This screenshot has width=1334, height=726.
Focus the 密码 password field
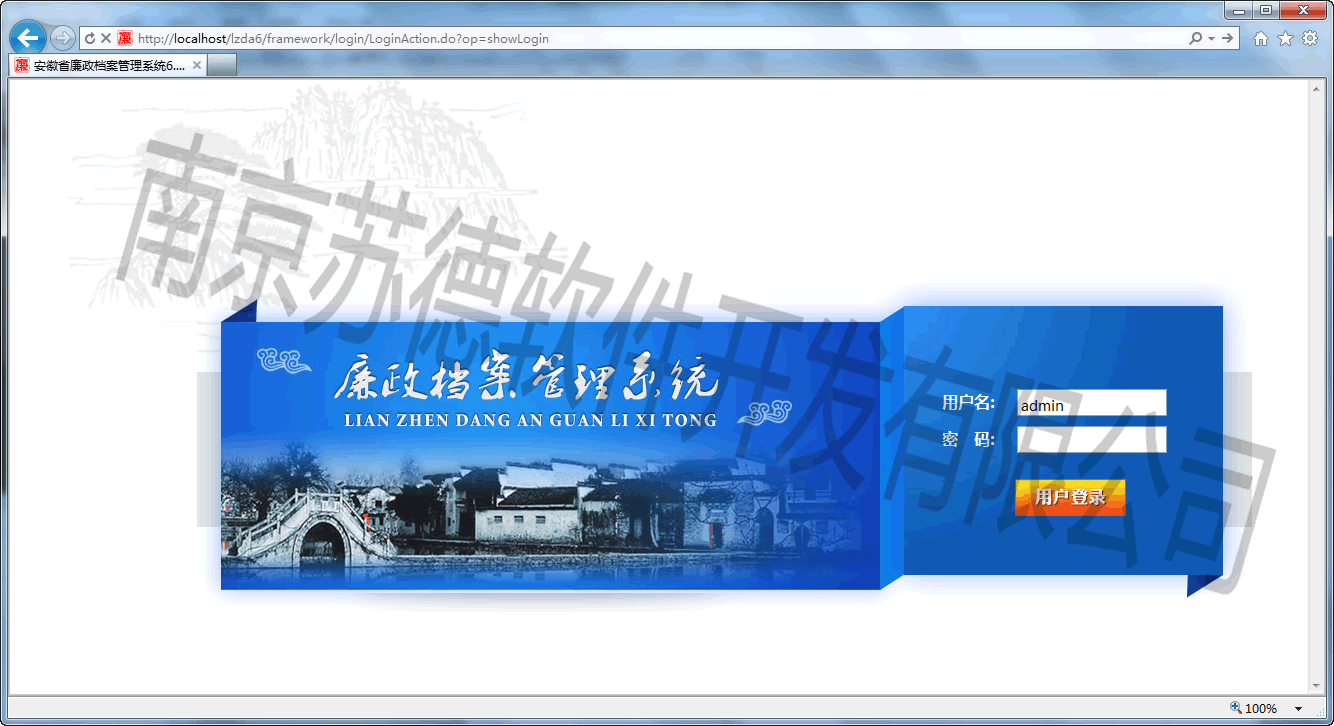1091,439
